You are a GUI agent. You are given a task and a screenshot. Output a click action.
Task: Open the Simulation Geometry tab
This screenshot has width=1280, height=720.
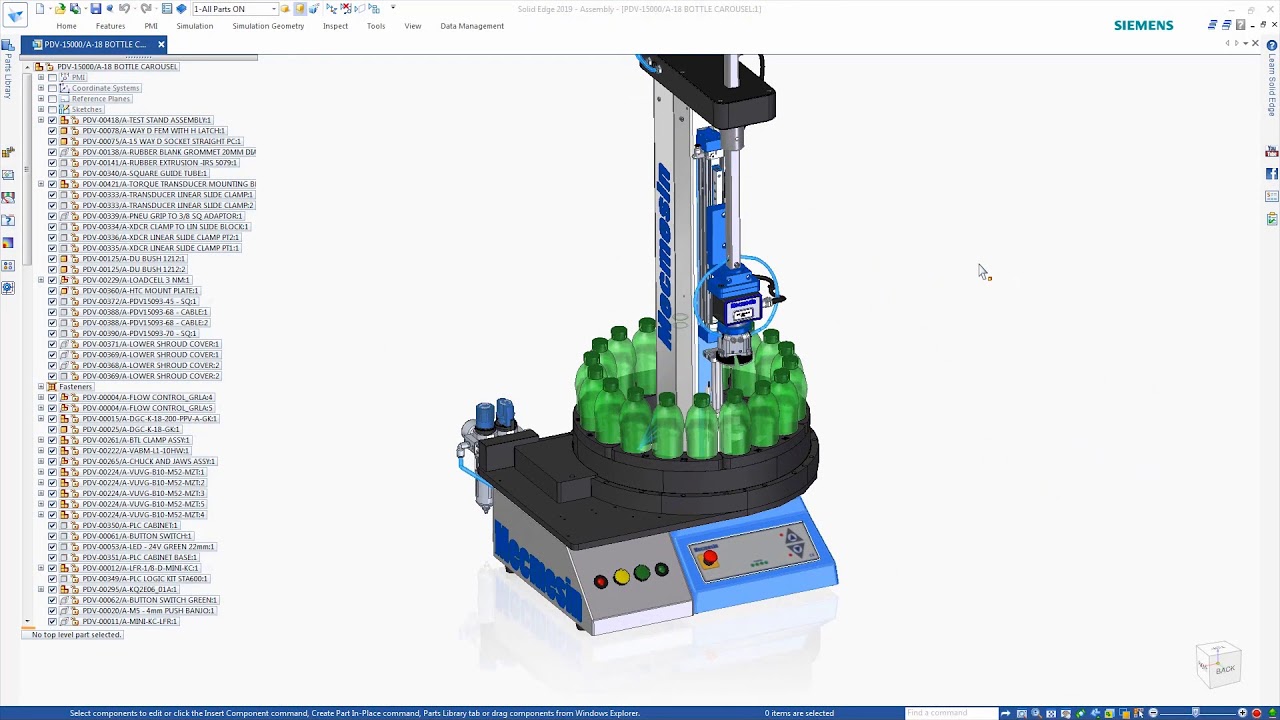tap(268, 26)
